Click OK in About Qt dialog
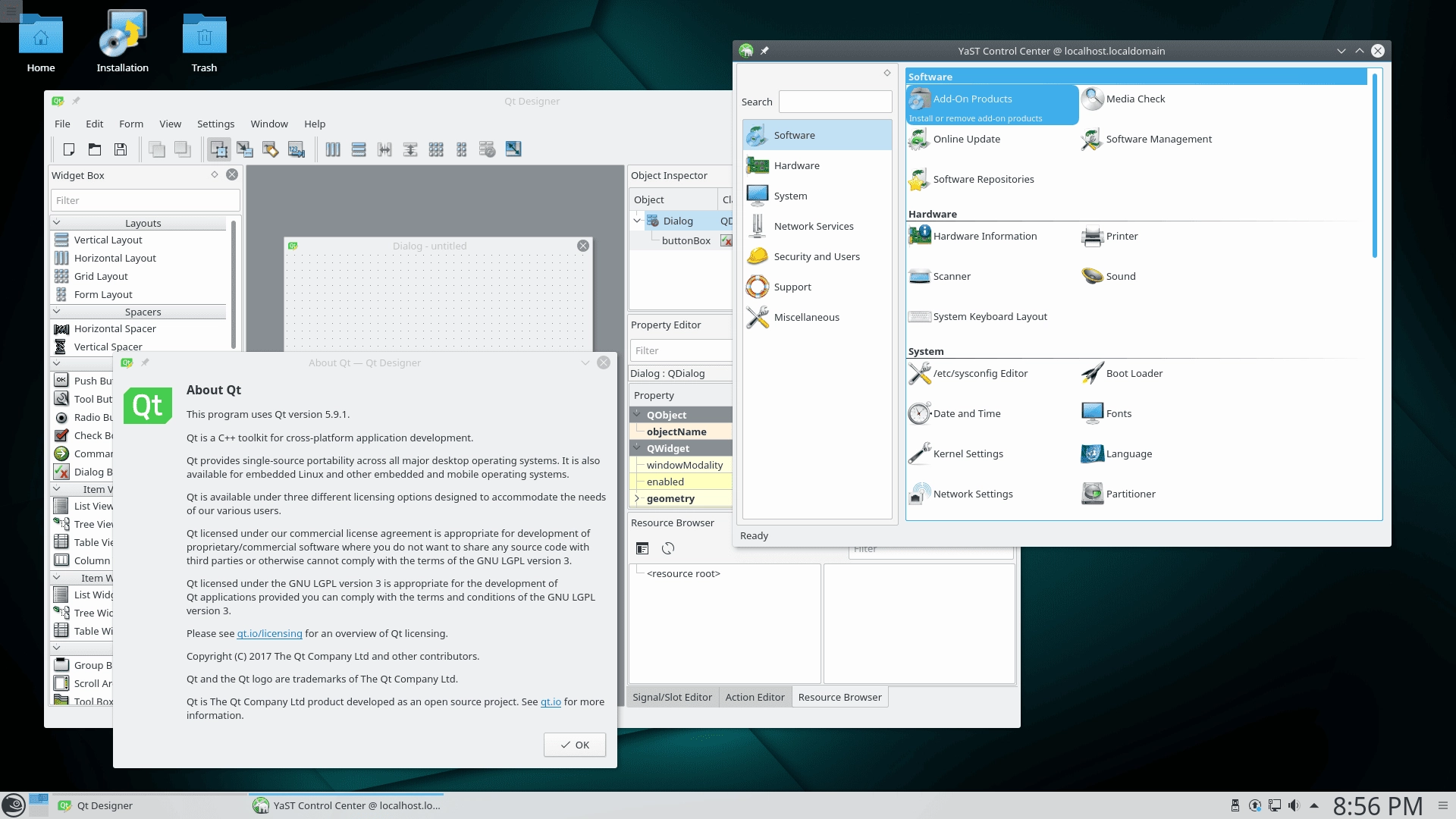Image resolution: width=1456 pixels, height=819 pixels. 575,745
